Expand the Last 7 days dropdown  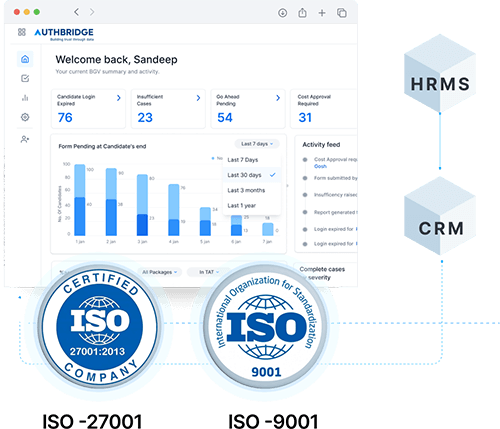click(257, 144)
